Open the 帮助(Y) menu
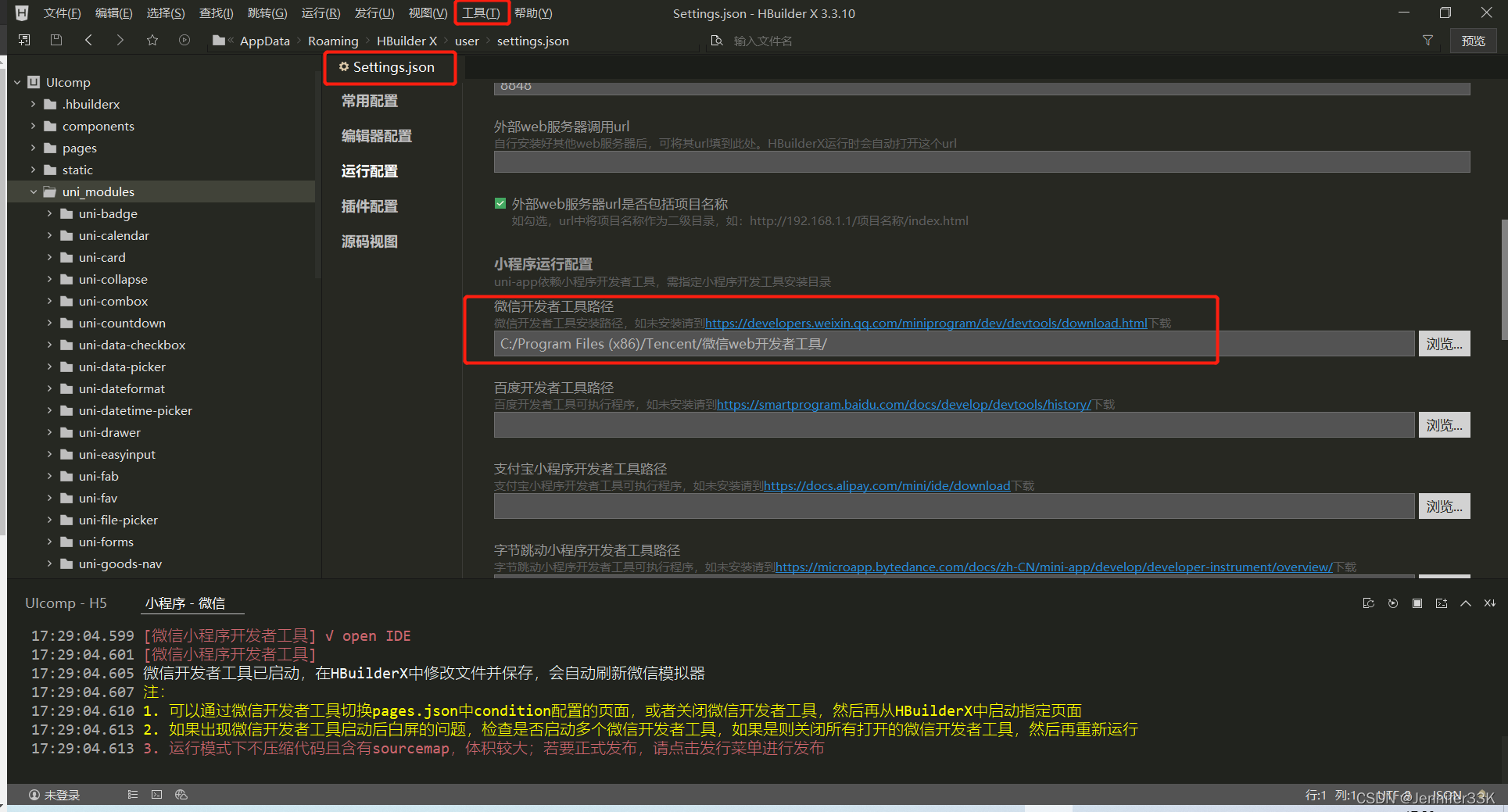 click(533, 13)
